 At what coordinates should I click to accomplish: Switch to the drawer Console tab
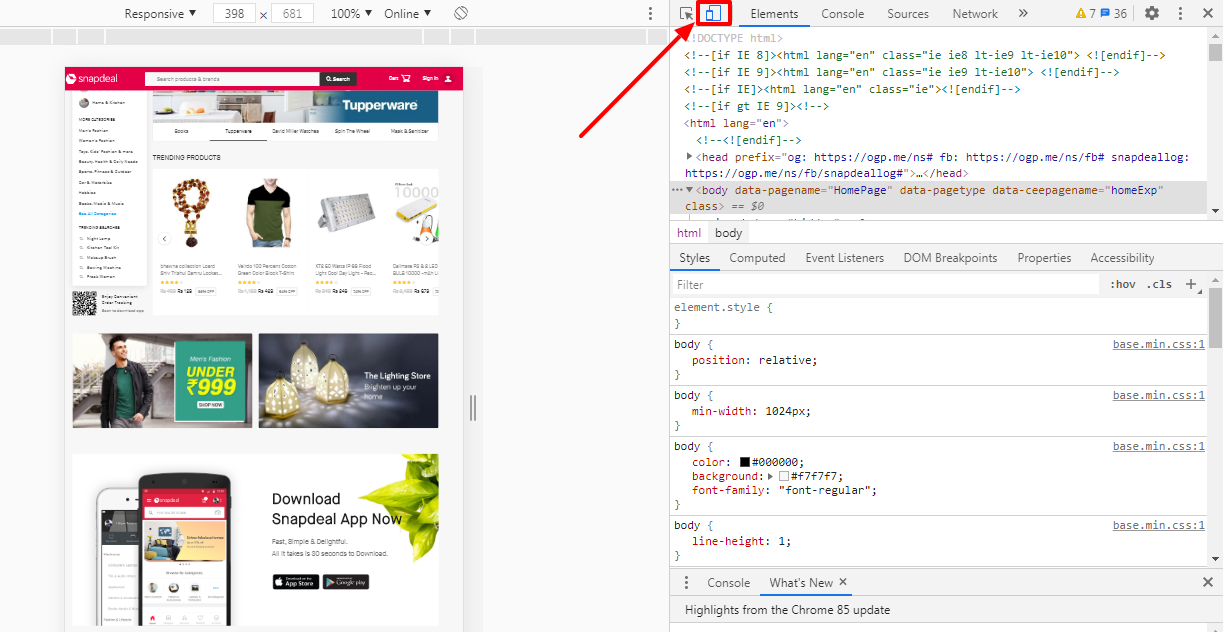(728, 583)
